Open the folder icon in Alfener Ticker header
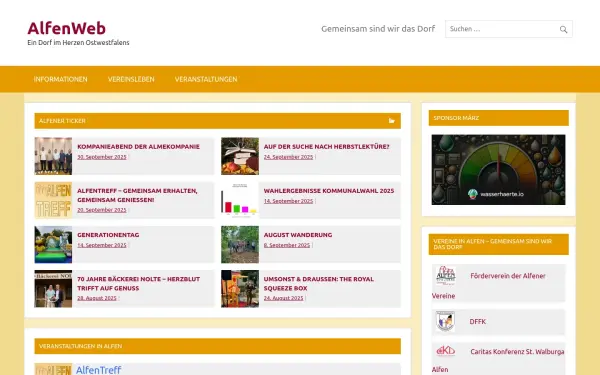The height and width of the screenshot is (375, 600). tap(391, 121)
